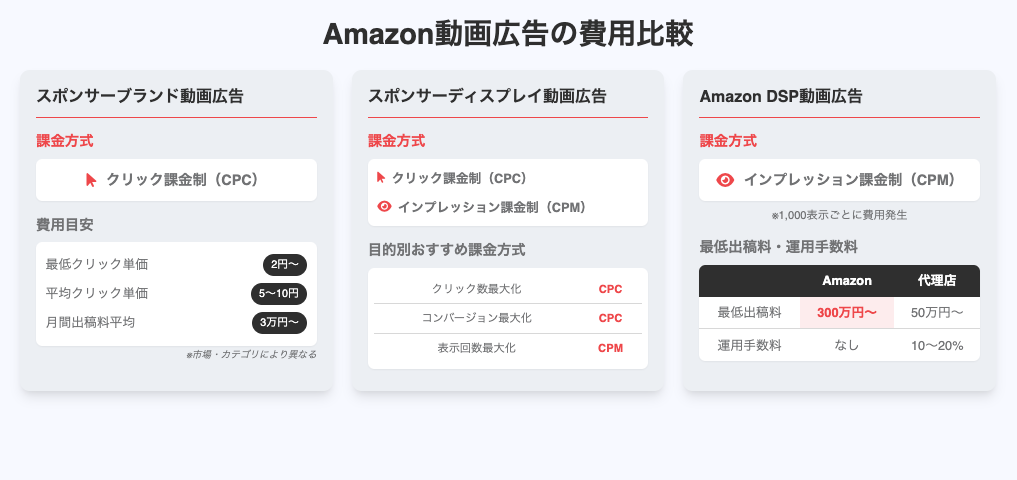Click the 10〜20% fee cell
Viewport: 1017px width, 480px height.
click(937, 346)
